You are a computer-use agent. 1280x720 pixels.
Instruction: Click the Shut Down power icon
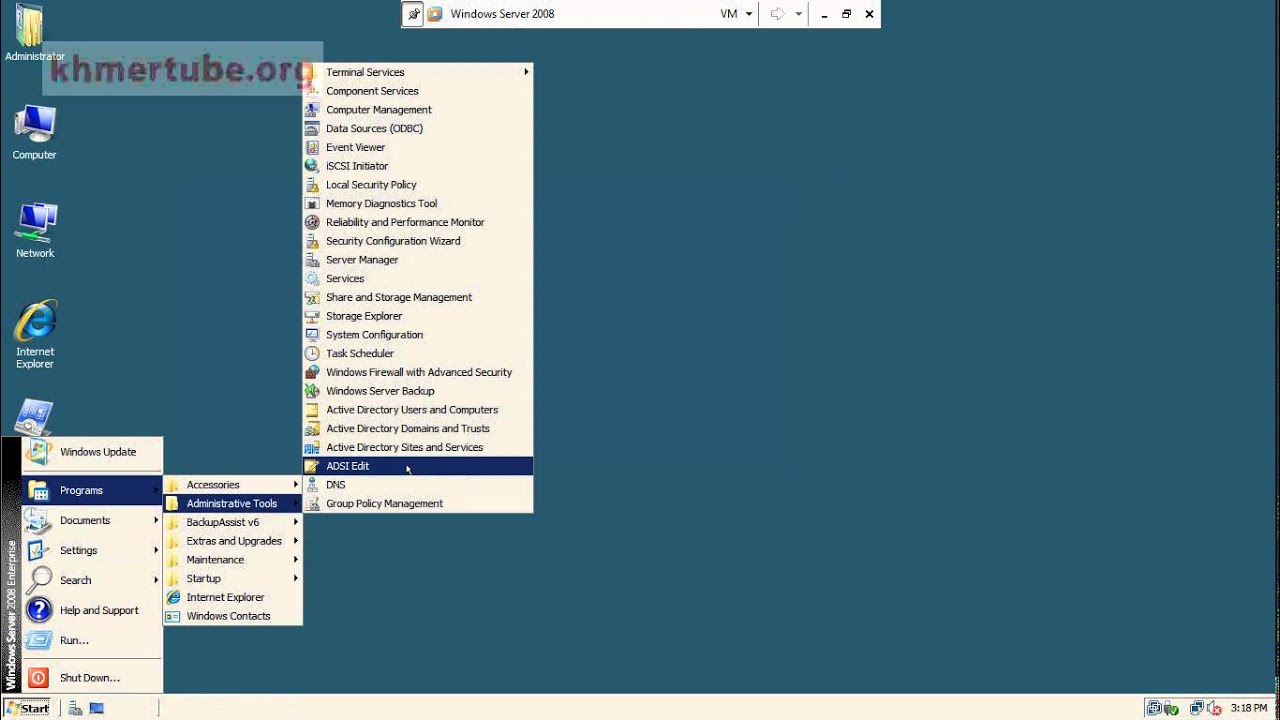pyautogui.click(x=38, y=678)
